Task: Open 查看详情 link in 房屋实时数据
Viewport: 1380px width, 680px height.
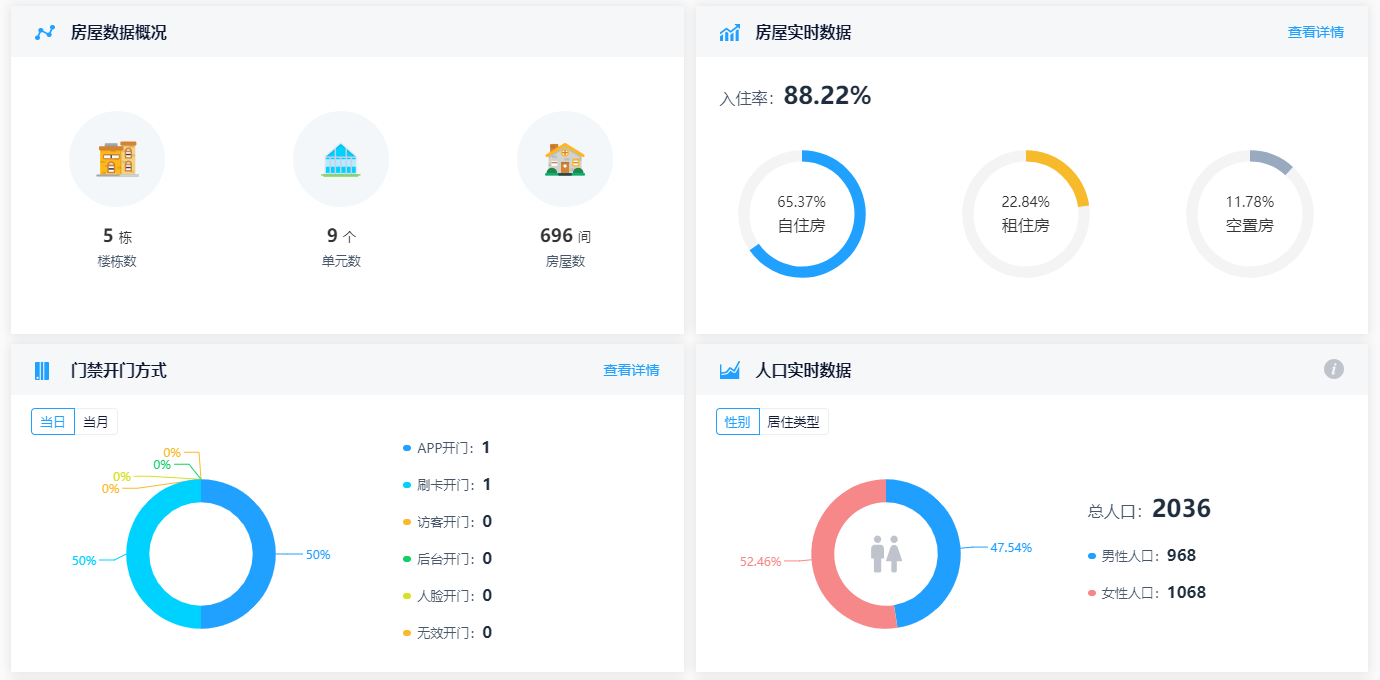Action: (1316, 32)
